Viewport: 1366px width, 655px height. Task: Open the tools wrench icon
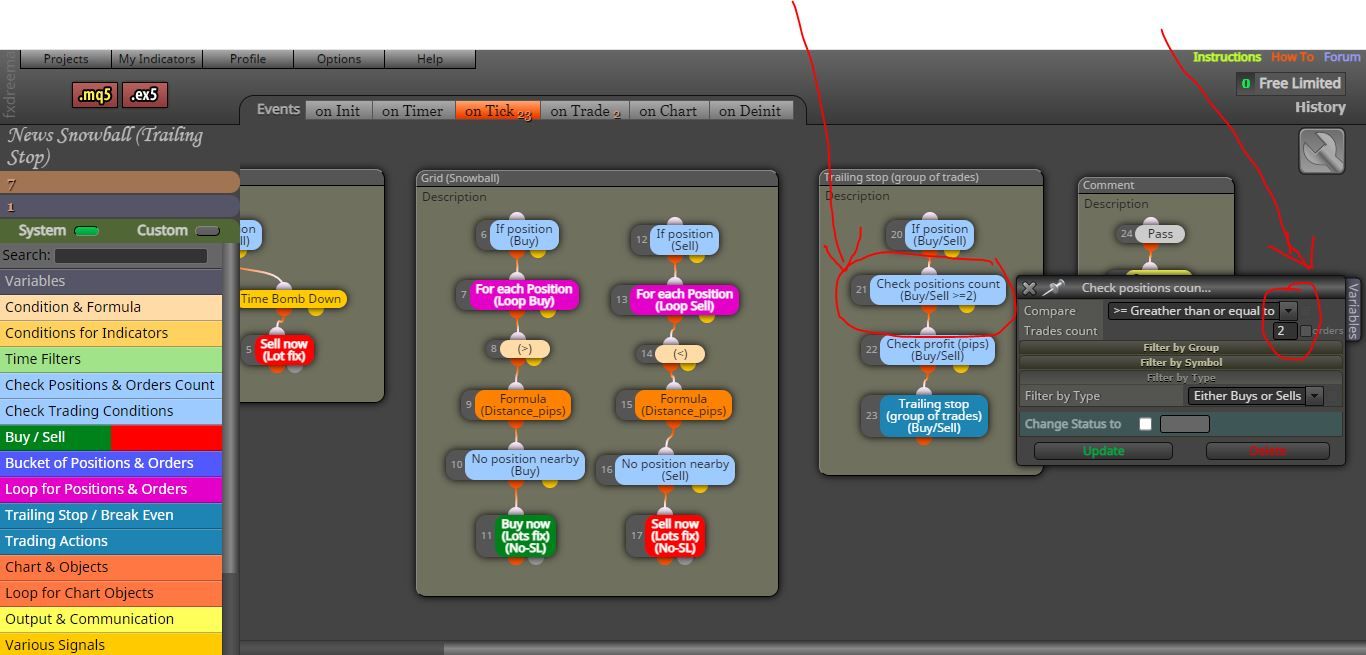point(1321,151)
